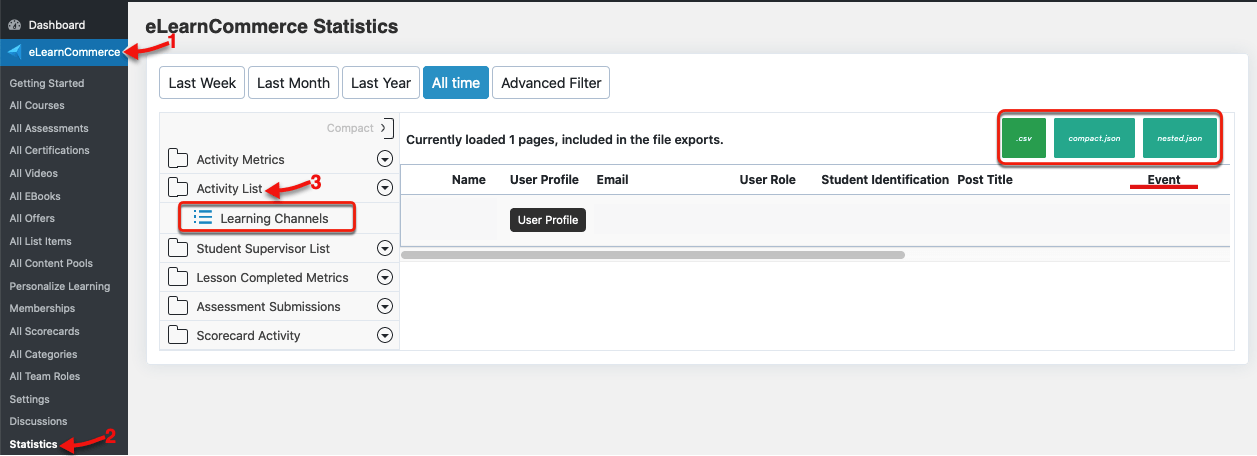This screenshot has height=456, width=1257.
Task: Open All Scorecards
Action: click(x=44, y=331)
